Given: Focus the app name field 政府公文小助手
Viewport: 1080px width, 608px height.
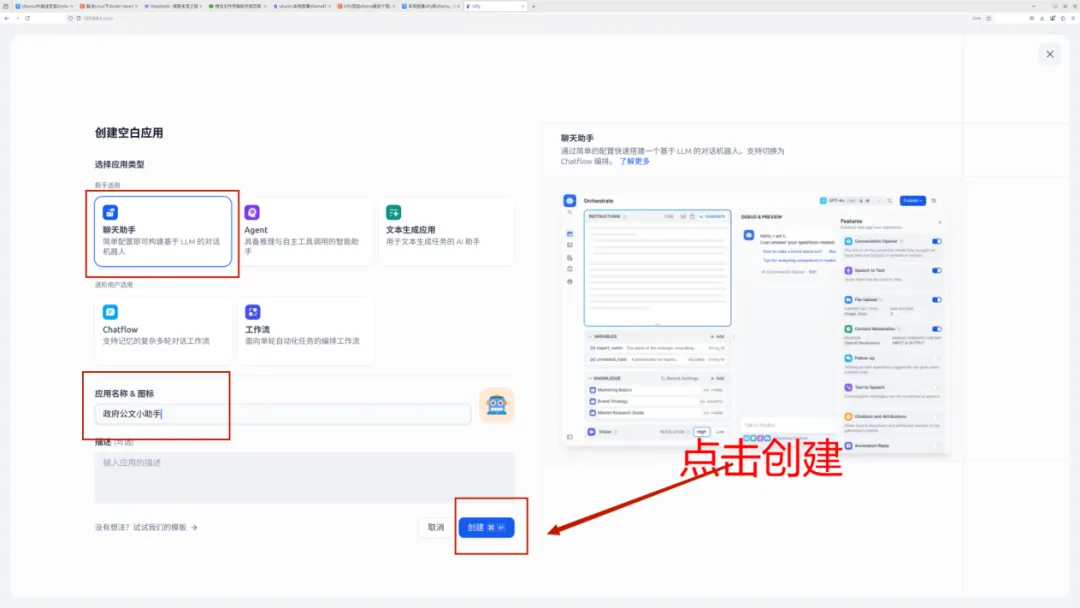Looking at the screenshot, I should point(282,414).
